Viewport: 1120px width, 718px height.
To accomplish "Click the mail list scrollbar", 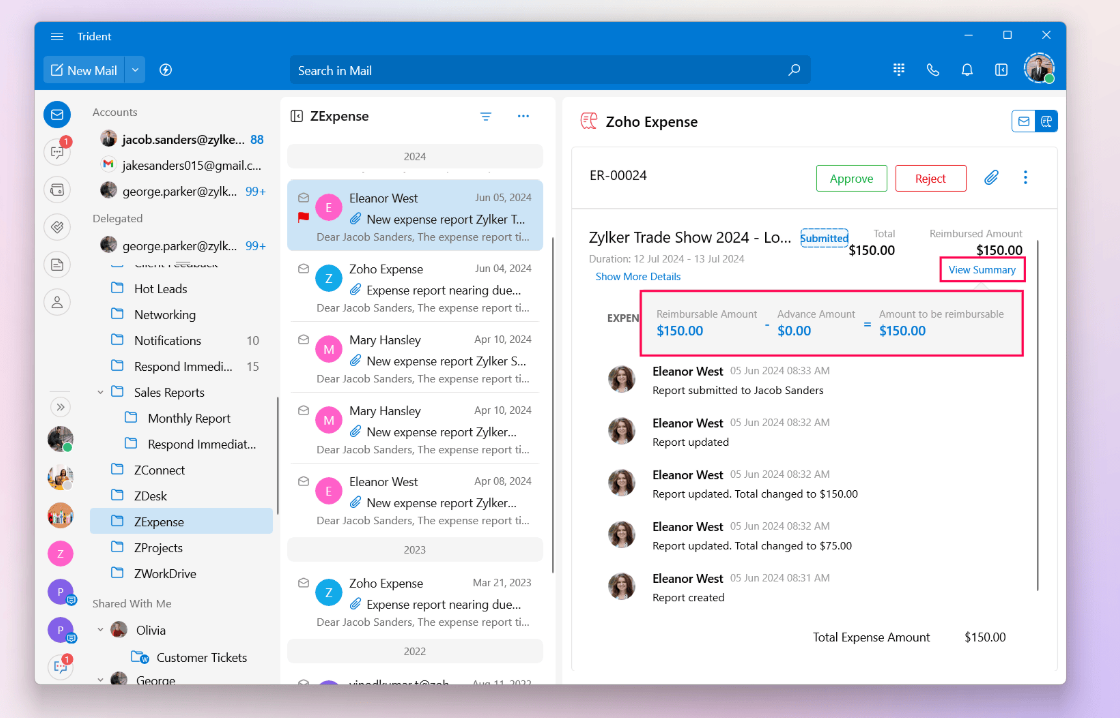I will [553, 405].
